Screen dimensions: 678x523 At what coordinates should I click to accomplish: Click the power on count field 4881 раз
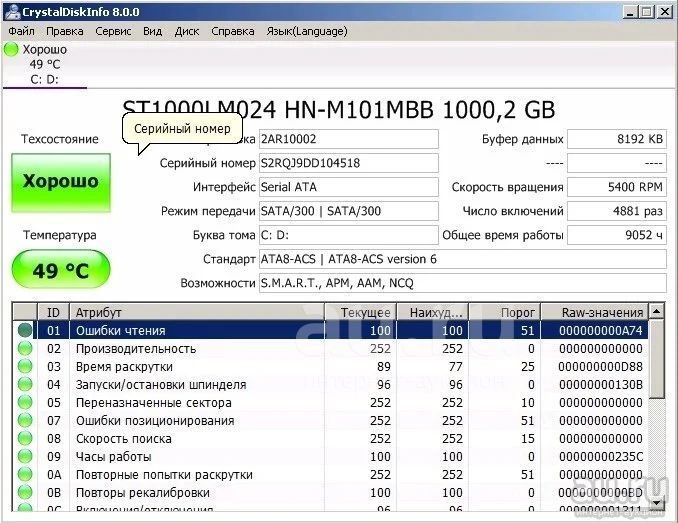pyautogui.click(x=617, y=211)
